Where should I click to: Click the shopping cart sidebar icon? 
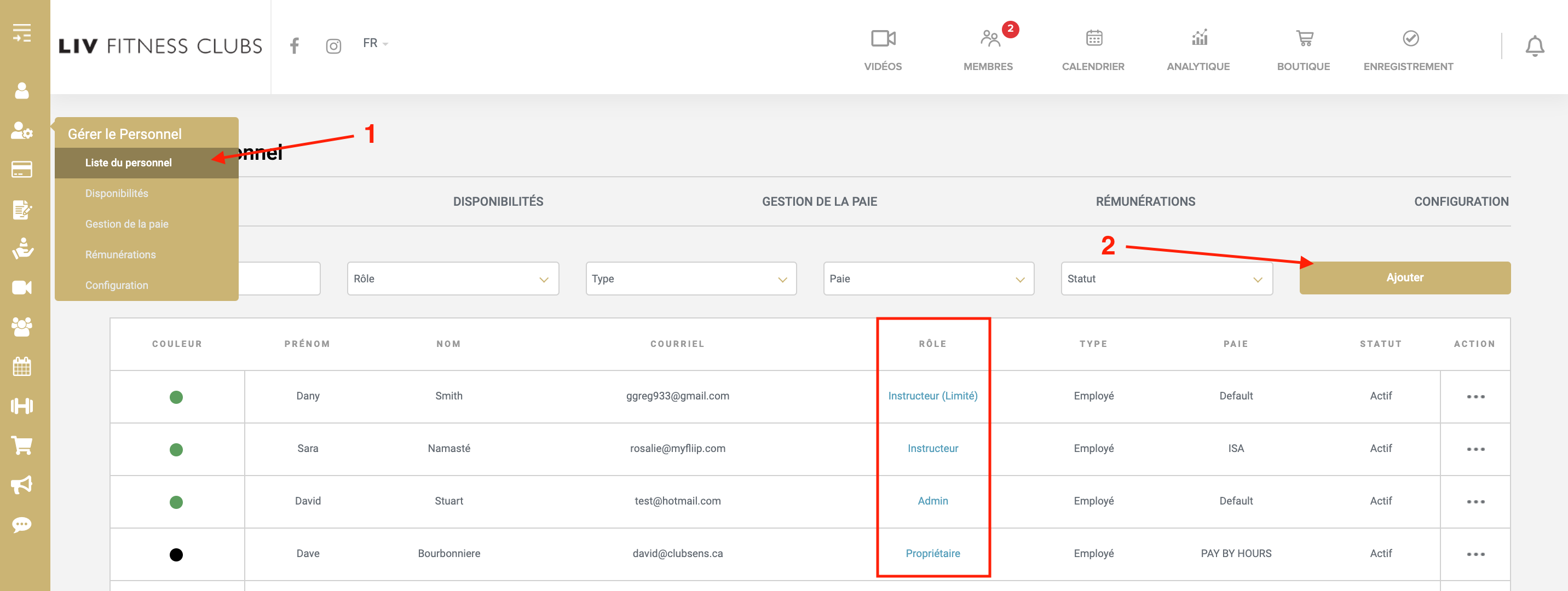pos(22,445)
